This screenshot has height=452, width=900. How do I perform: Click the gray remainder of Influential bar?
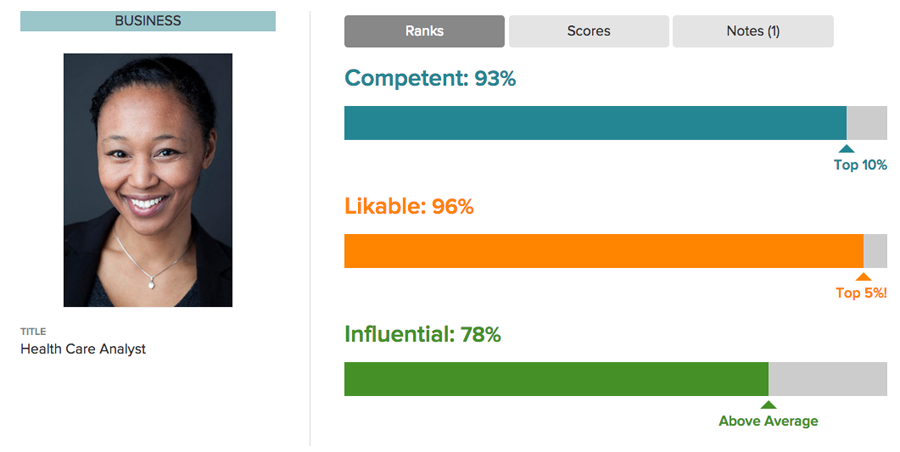[828, 379]
